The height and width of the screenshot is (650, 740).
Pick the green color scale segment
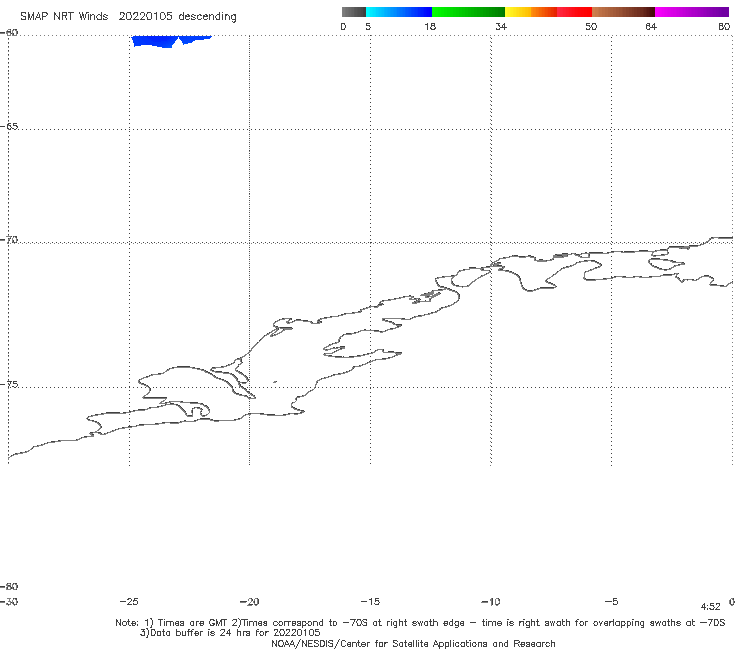pyautogui.click(x=468, y=12)
